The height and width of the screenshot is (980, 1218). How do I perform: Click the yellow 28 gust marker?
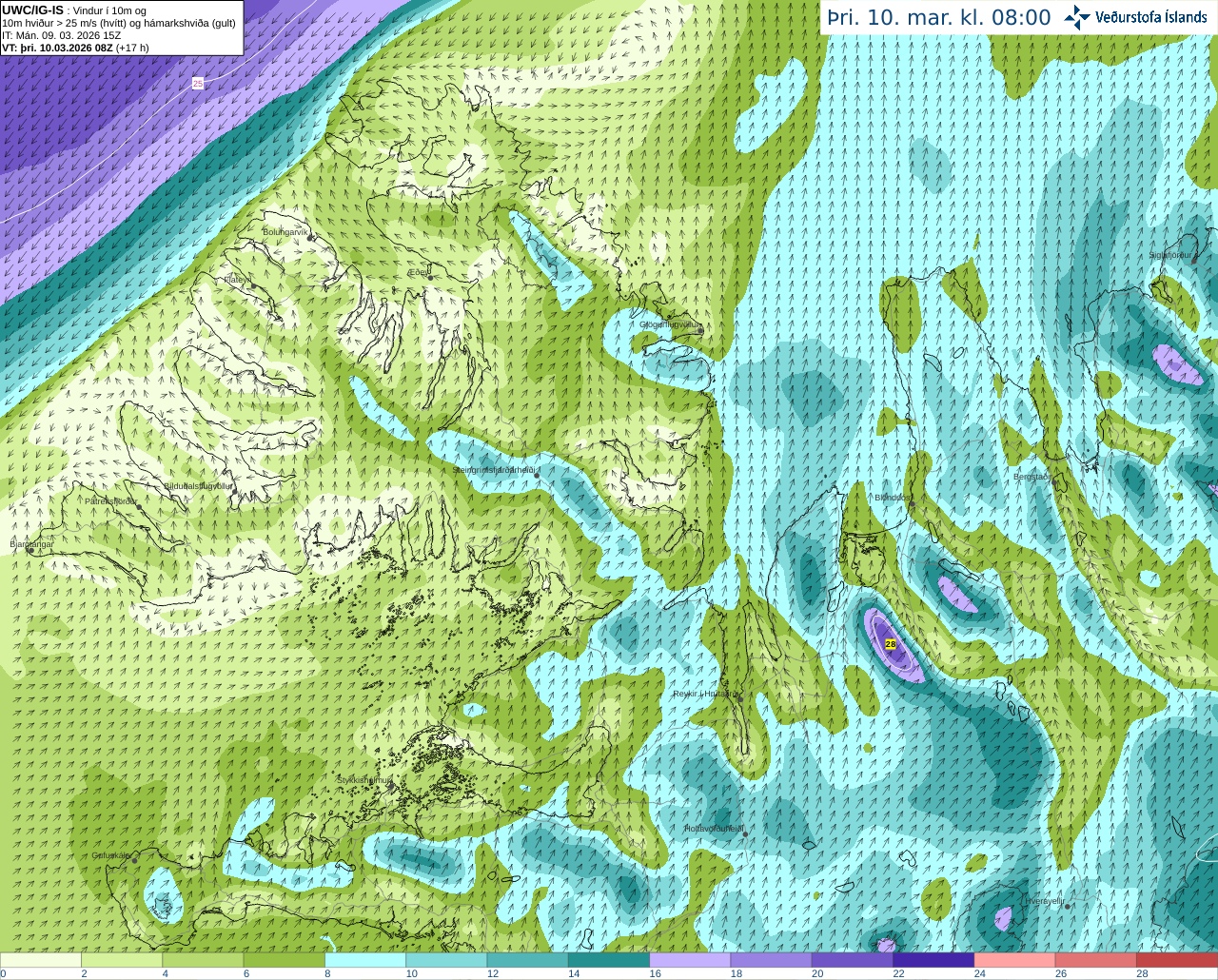click(x=891, y=644)
